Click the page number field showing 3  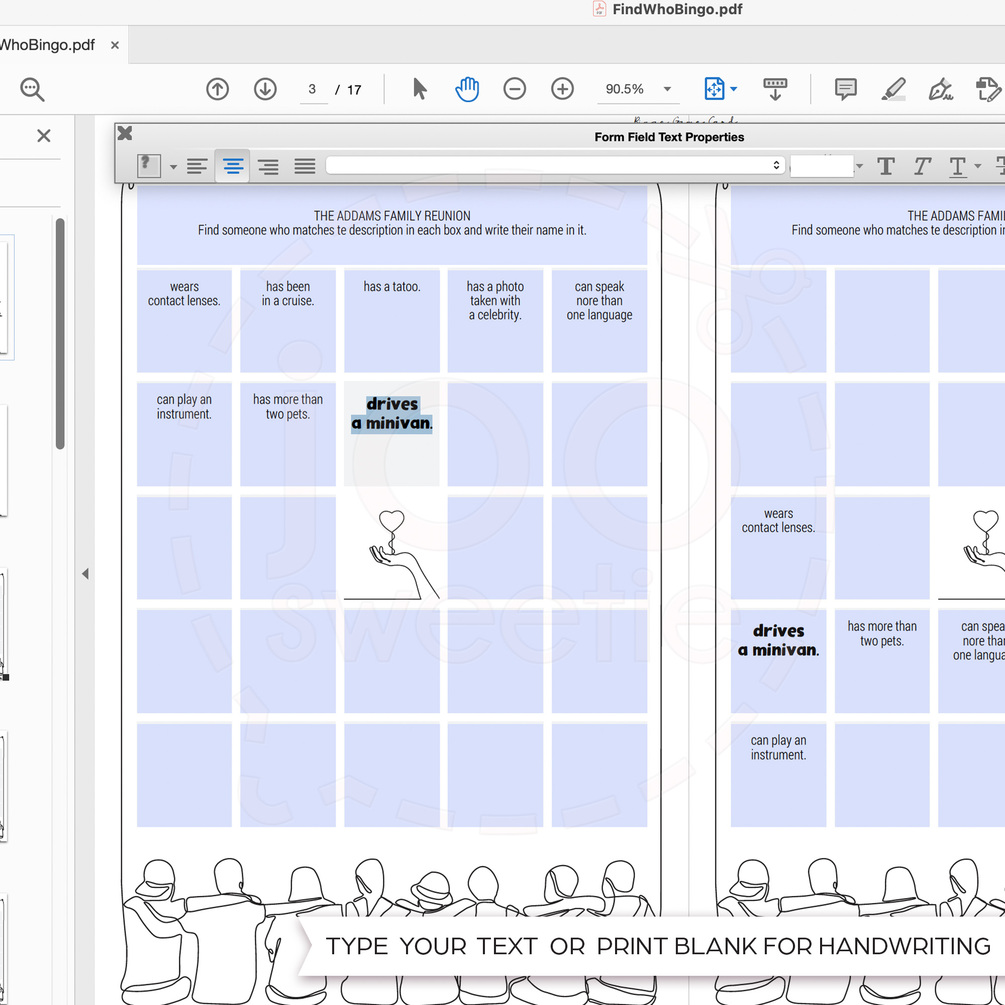pyautogui.click(x=313, y=89)
